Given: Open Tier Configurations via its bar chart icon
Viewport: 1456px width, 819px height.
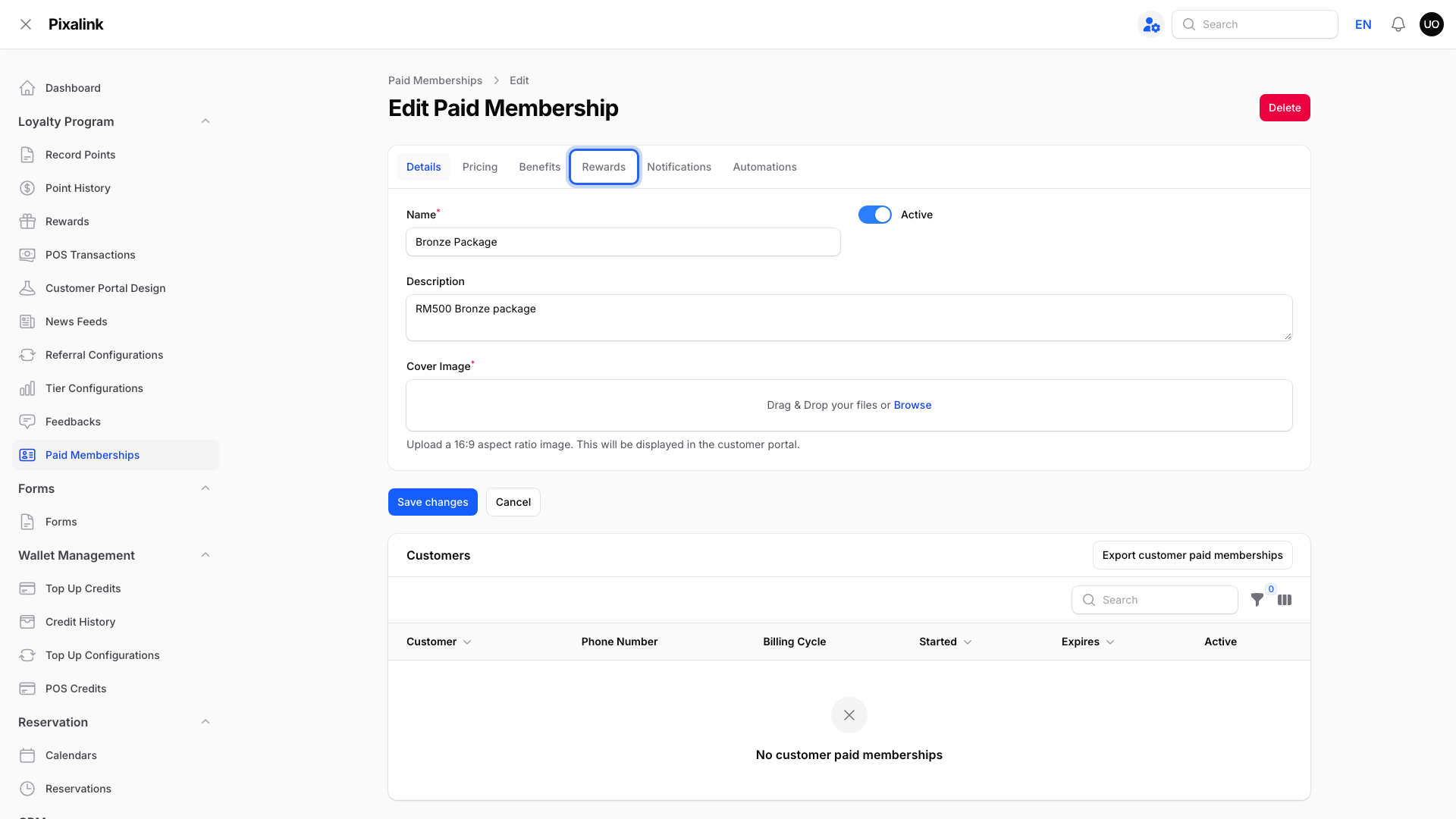Looking at the screenshot, I should click(x=27, y=388).
